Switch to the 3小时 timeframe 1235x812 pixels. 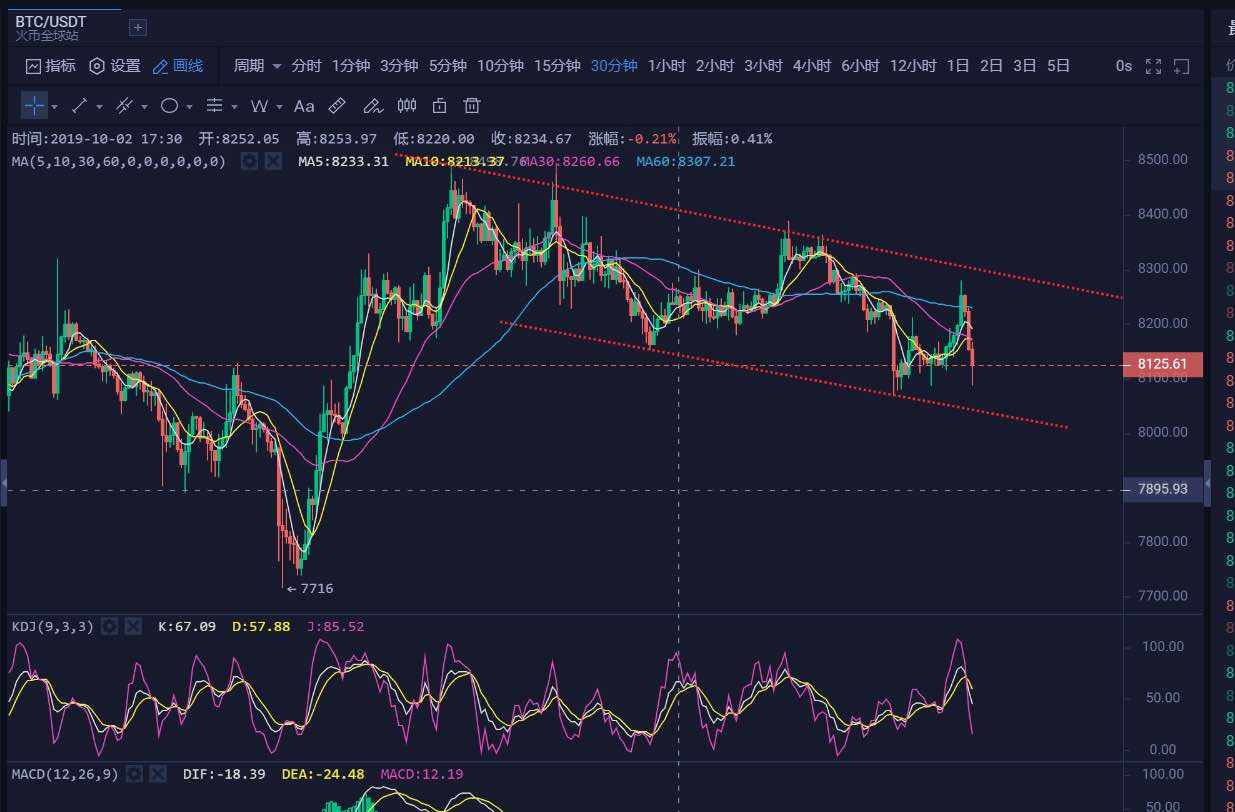[x=763, y=66]
